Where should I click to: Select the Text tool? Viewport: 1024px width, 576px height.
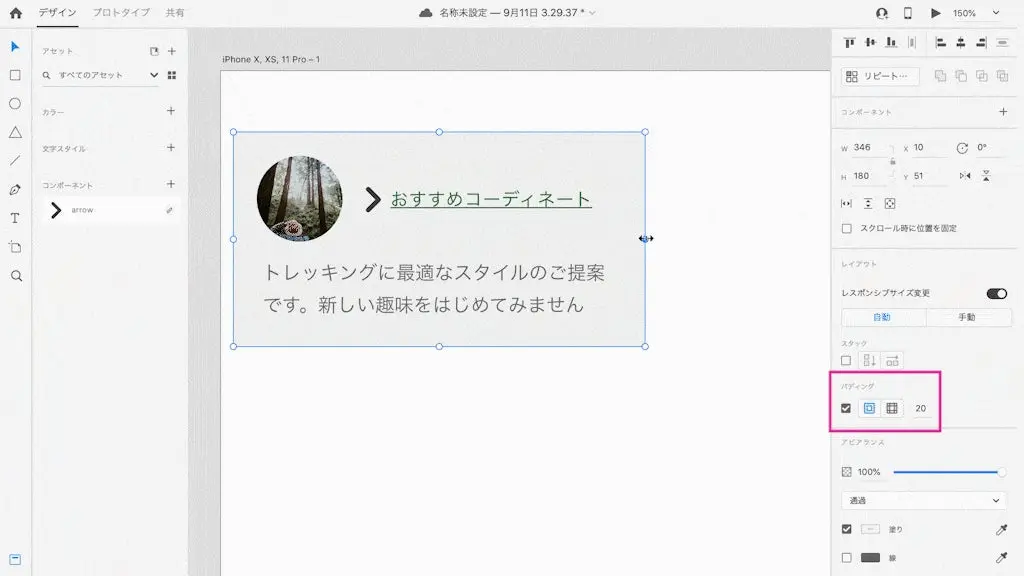coord(15,218)
